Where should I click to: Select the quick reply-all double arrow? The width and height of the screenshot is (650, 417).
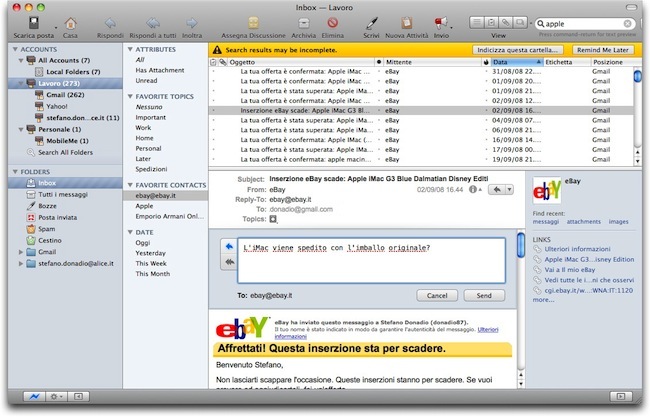pos(229,262)
